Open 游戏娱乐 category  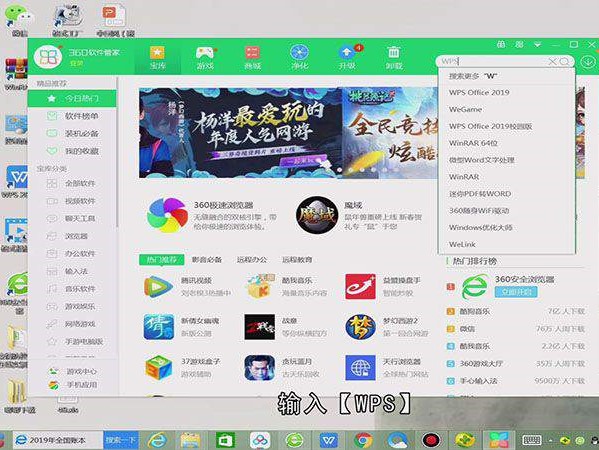pyautogui.click(x=72, y=306)
